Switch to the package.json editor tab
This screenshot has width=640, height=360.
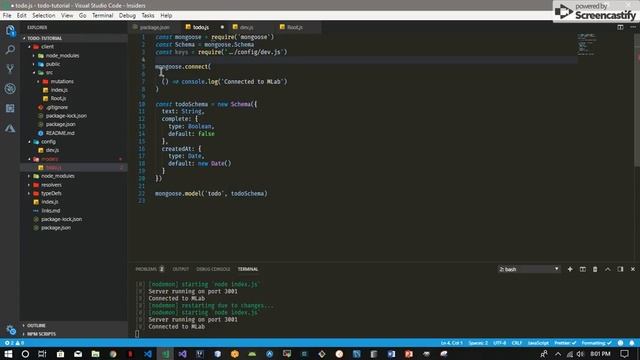point(154,27)
